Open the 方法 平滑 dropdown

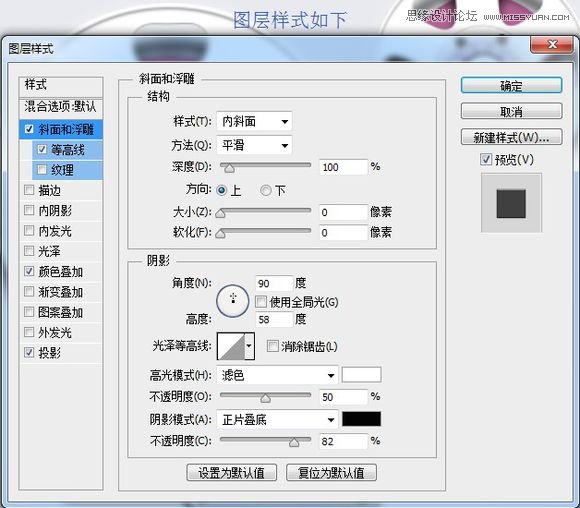pos(254,145)
